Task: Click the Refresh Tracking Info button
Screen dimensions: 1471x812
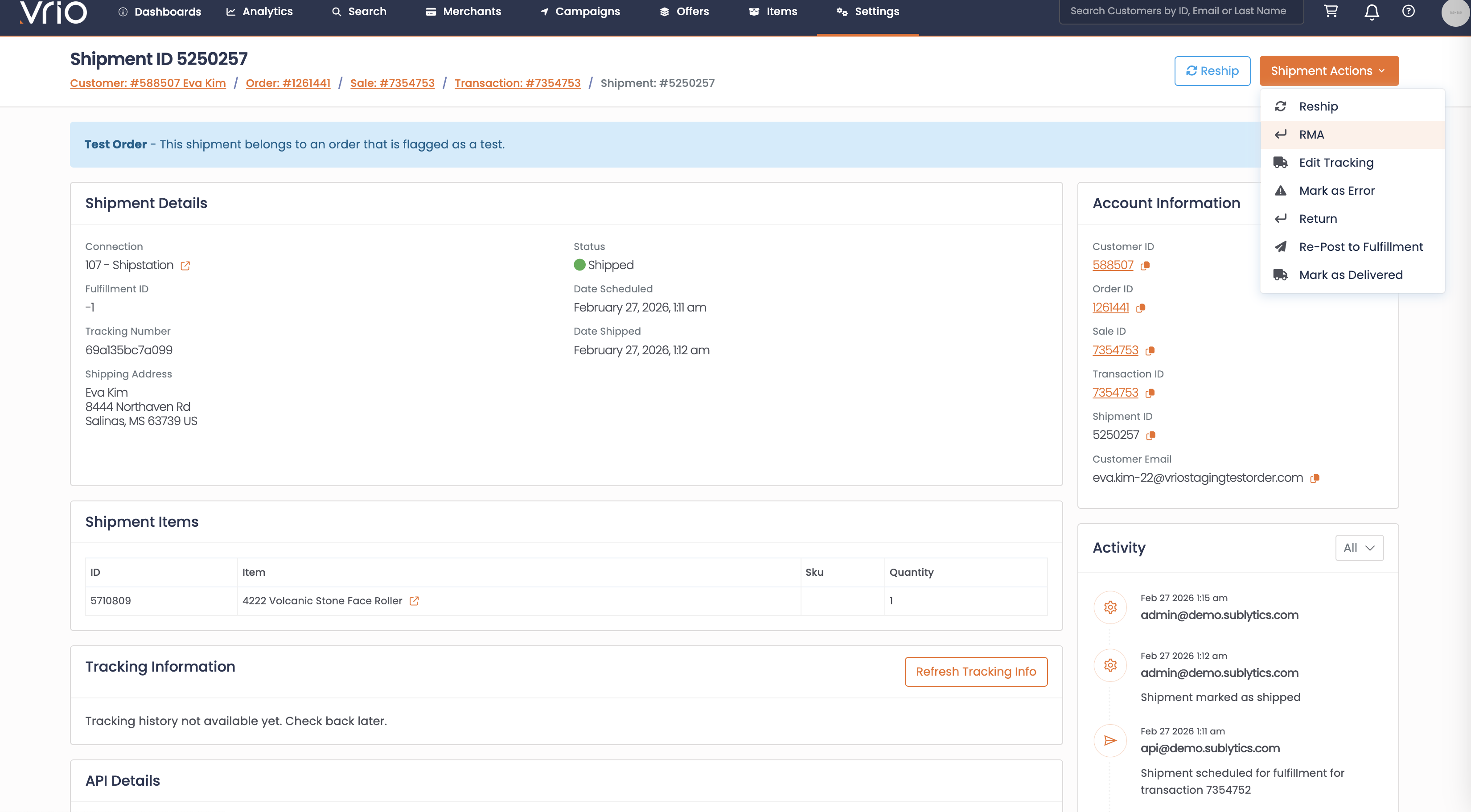Action: tap(975, 672)
